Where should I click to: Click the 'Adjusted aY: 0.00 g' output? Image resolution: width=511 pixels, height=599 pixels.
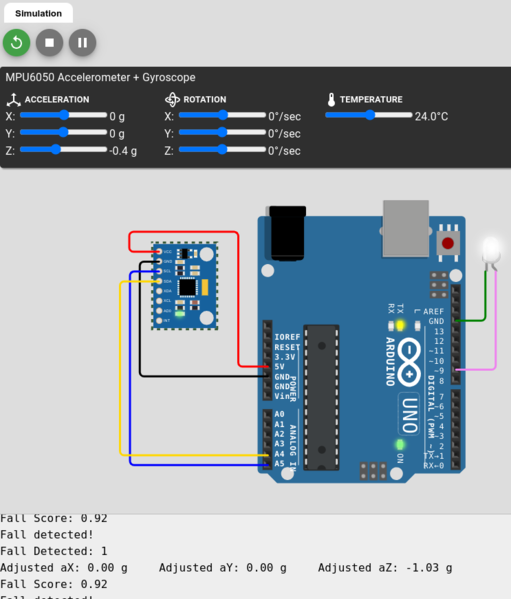pos(223,568)
